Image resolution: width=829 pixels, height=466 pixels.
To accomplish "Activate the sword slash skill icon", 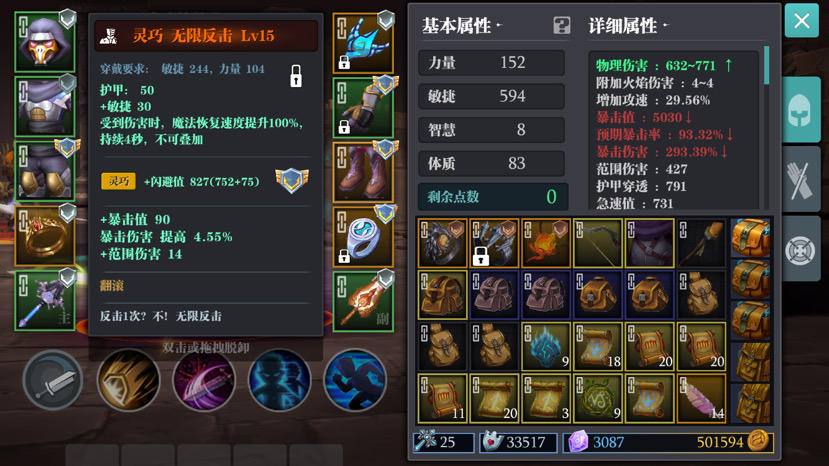I will point(53,380).
